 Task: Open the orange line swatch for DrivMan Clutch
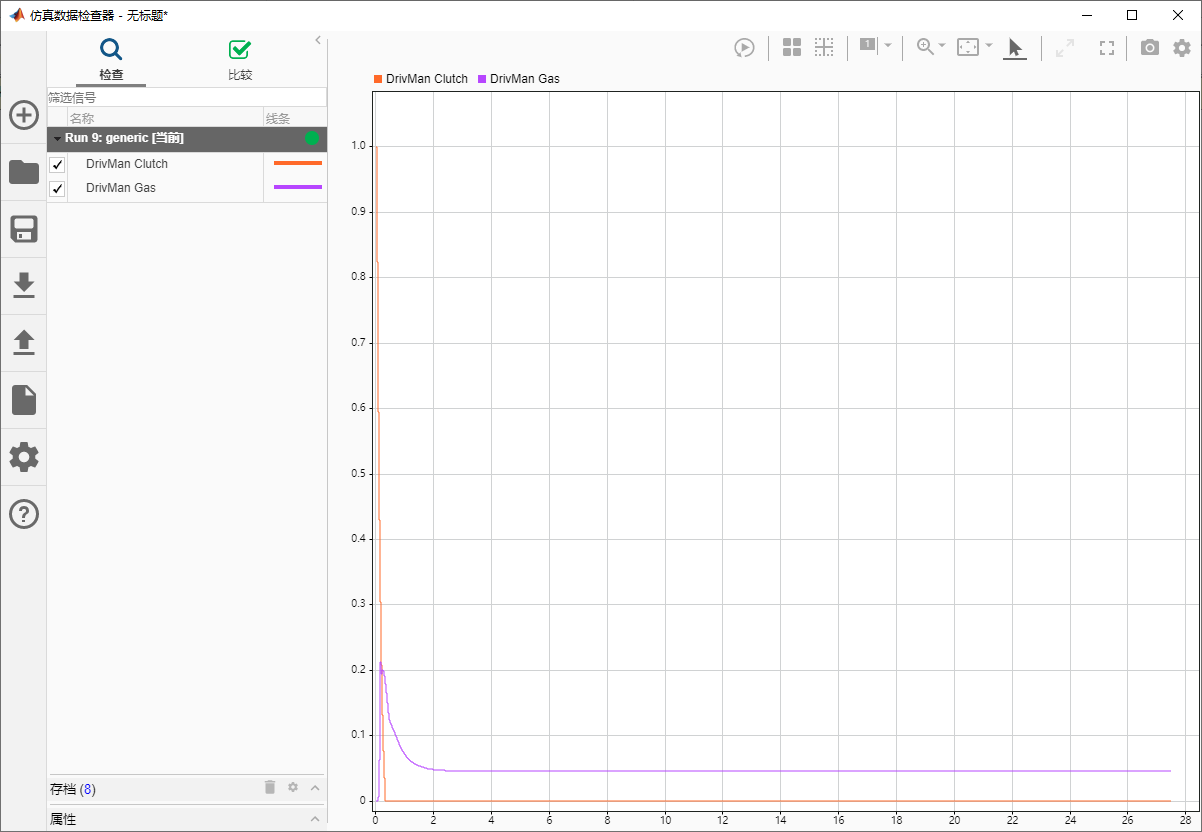point(298,162)
